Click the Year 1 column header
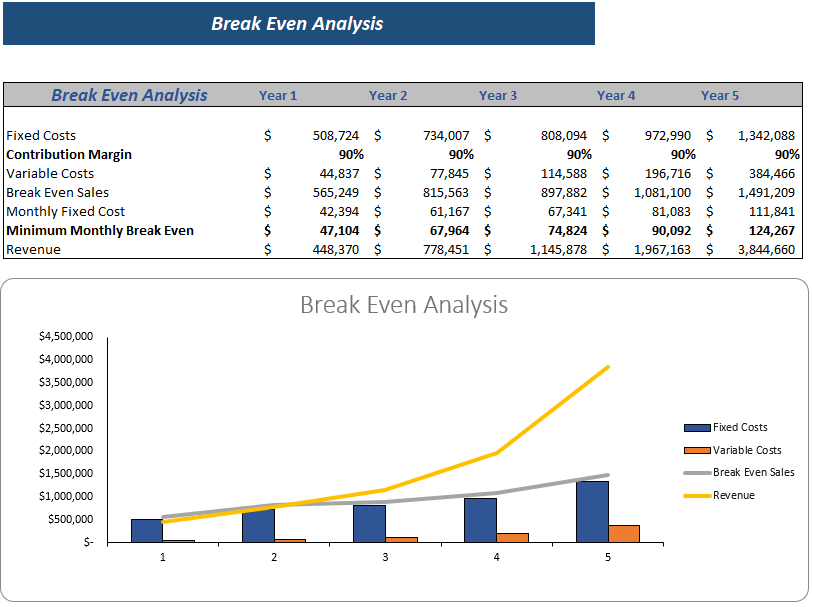This screenshot has height=607, width=813. [277, 95]
